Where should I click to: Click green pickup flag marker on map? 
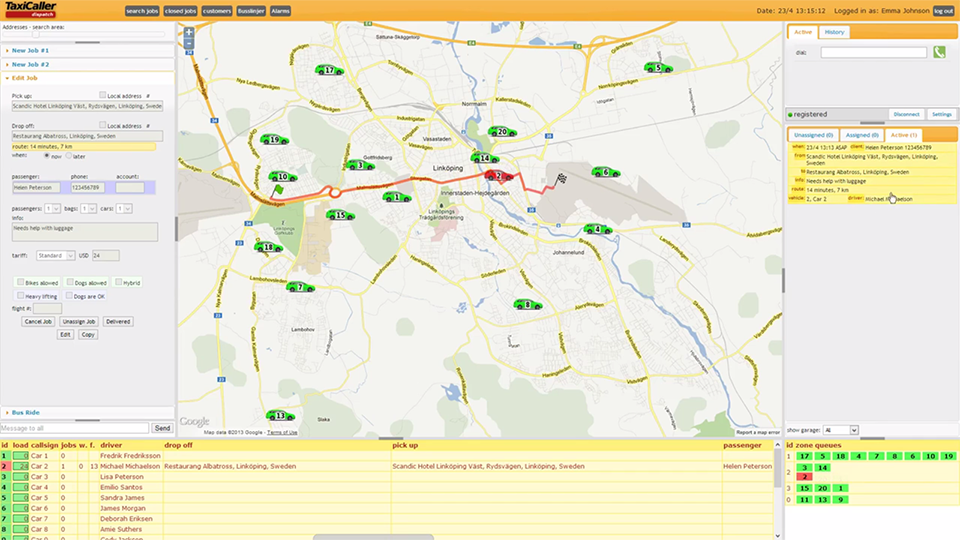pos(277,191)
